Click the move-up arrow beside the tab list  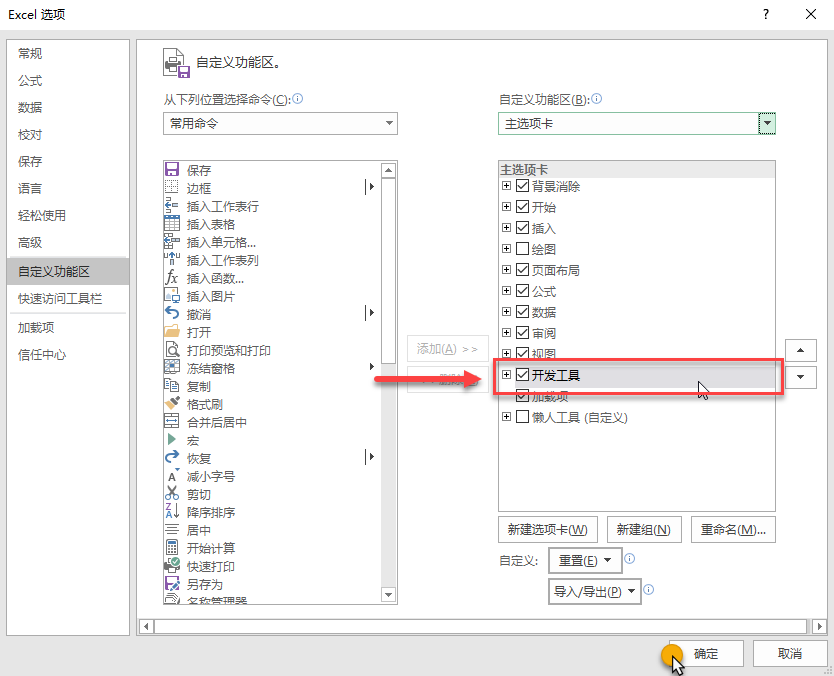[800, 350]
